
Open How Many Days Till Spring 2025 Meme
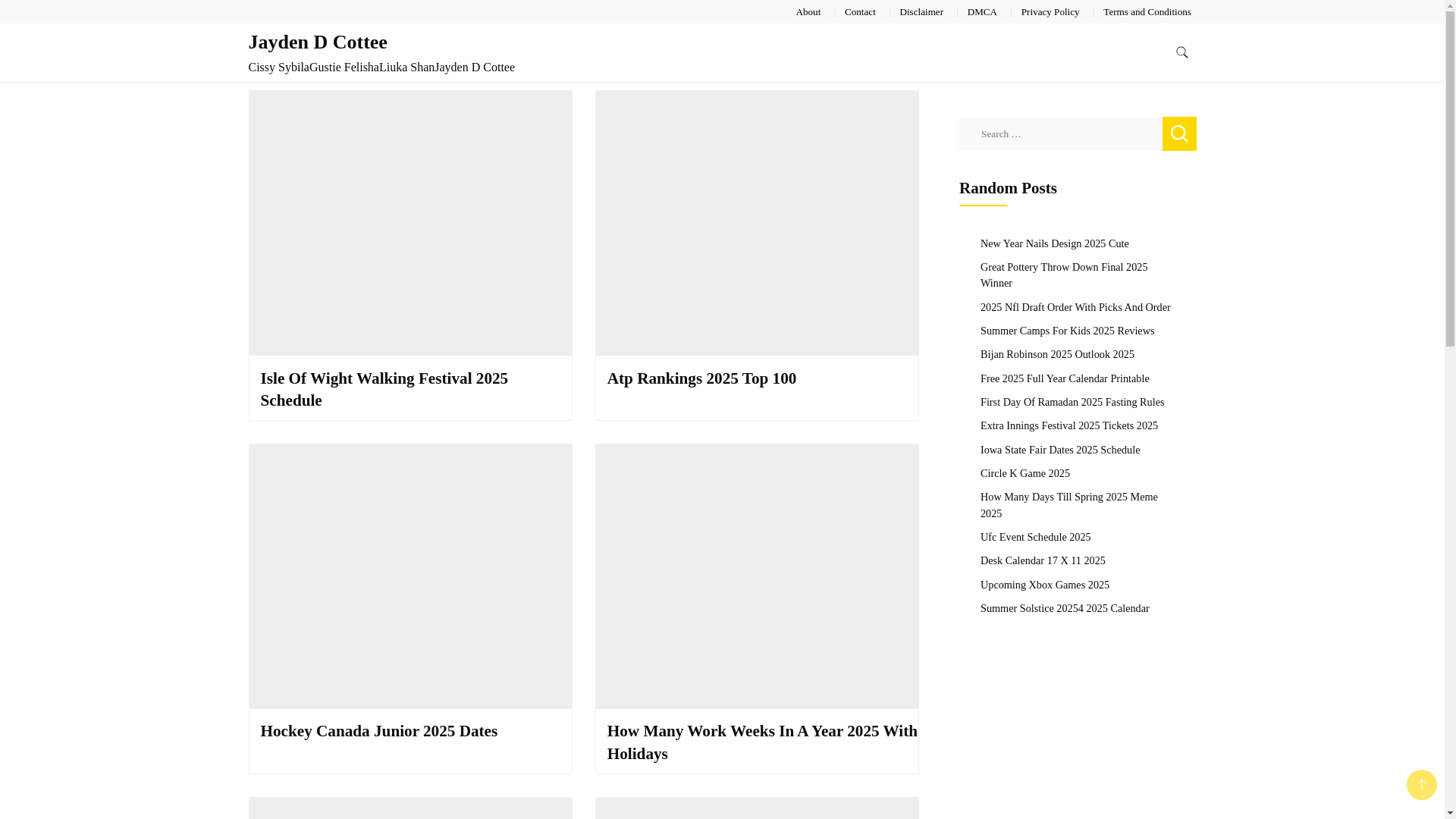click(x=1068, y=505)
